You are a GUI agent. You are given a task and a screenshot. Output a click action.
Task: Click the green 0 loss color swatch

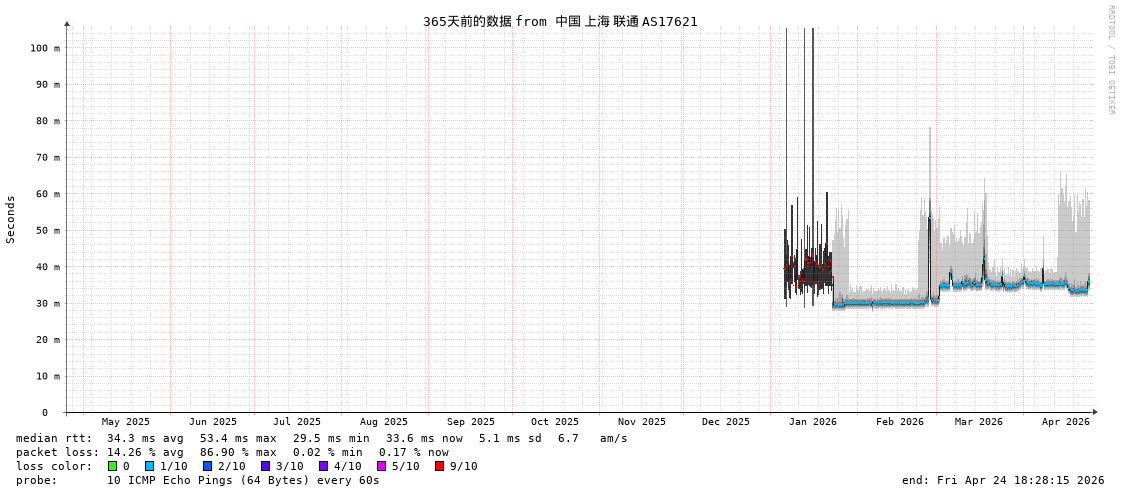point(112,466)
